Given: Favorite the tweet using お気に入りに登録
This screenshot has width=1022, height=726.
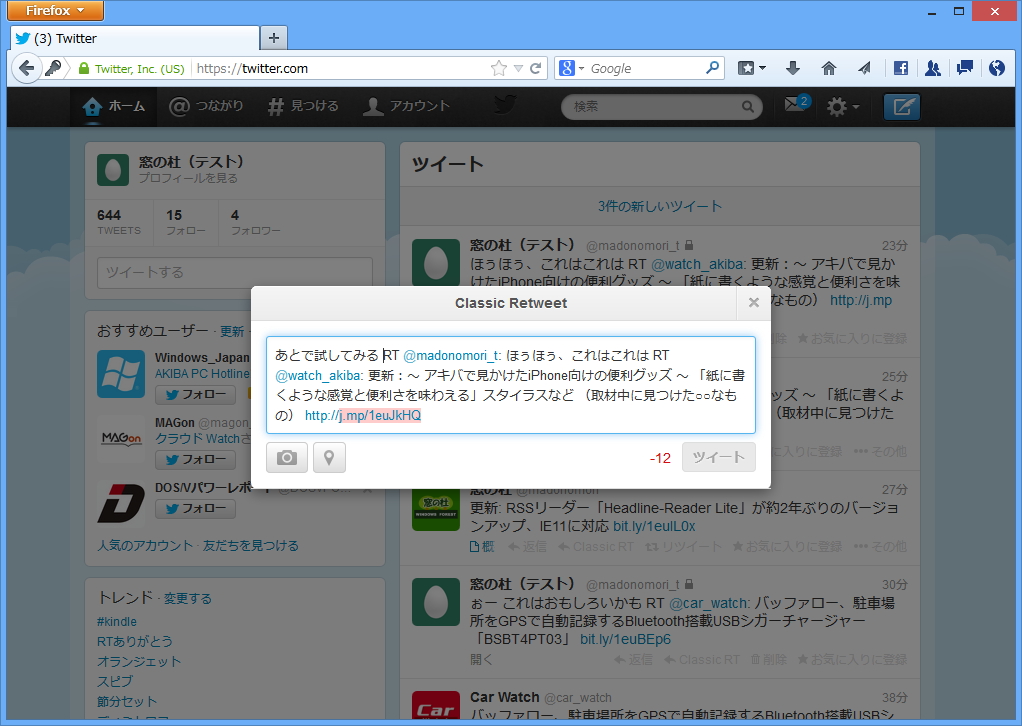Looking at the screenshot, I should click(793, 546).
